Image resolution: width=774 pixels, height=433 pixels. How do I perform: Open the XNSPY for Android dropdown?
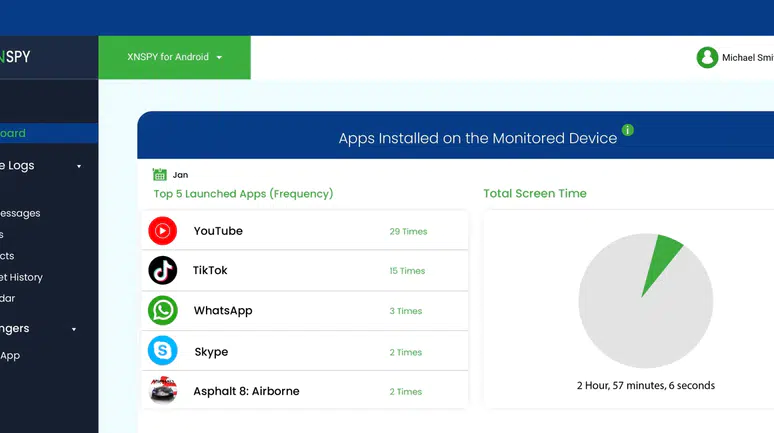click(x=174, y=57)
